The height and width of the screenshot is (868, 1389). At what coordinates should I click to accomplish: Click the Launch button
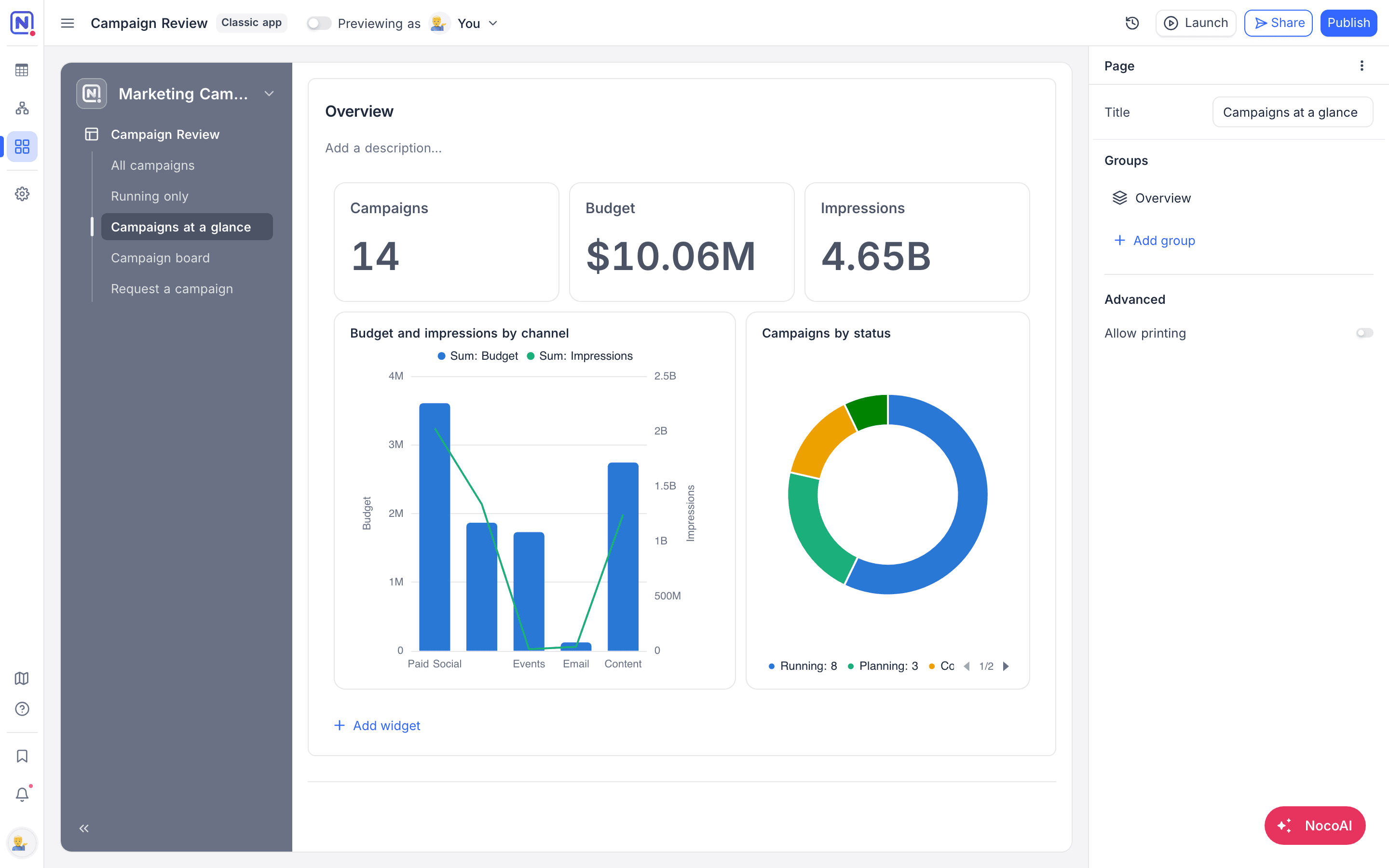pyautogui.click(x=1196, y=23)
